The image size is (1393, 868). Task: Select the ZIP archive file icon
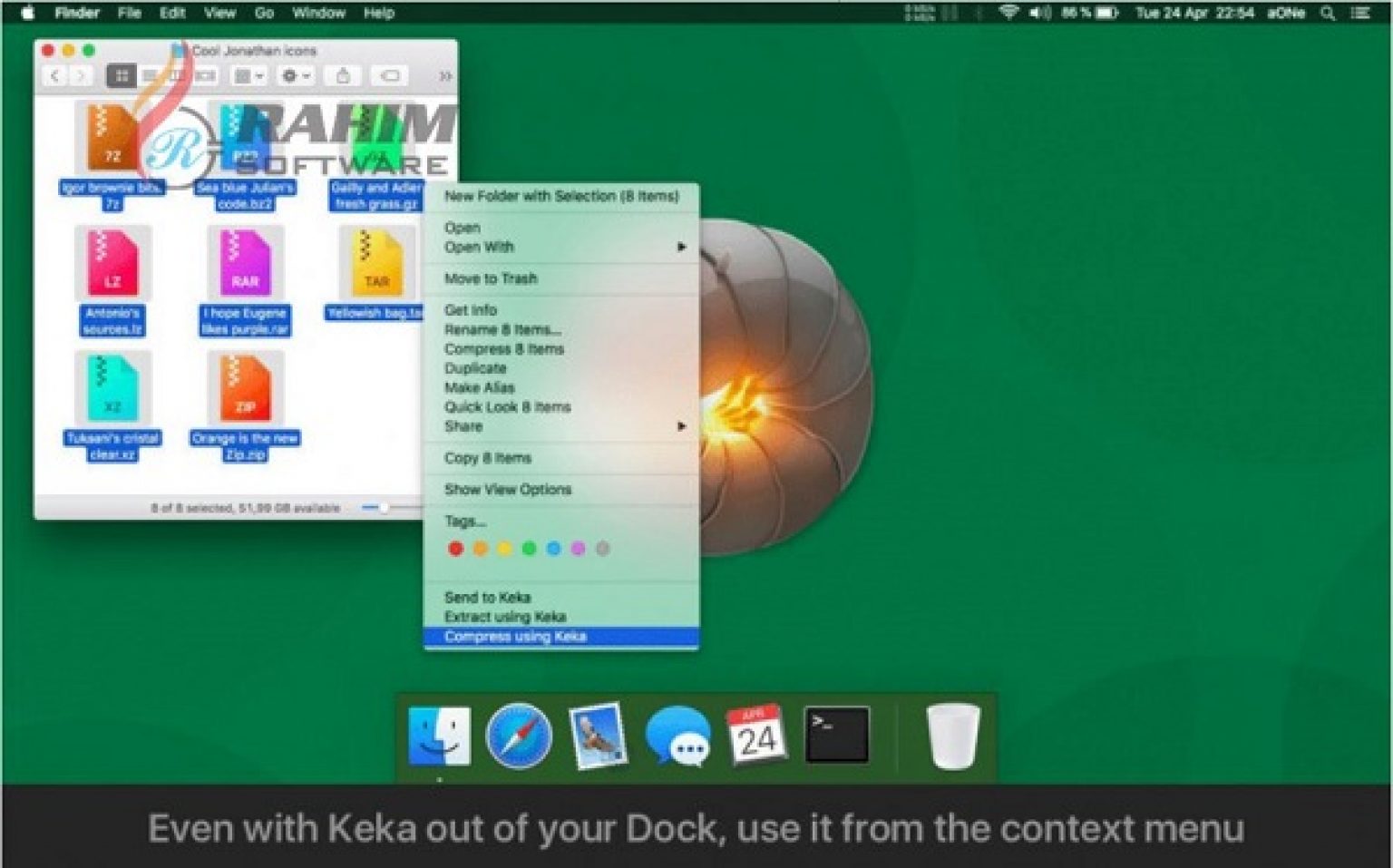click(x=245, y=387)
